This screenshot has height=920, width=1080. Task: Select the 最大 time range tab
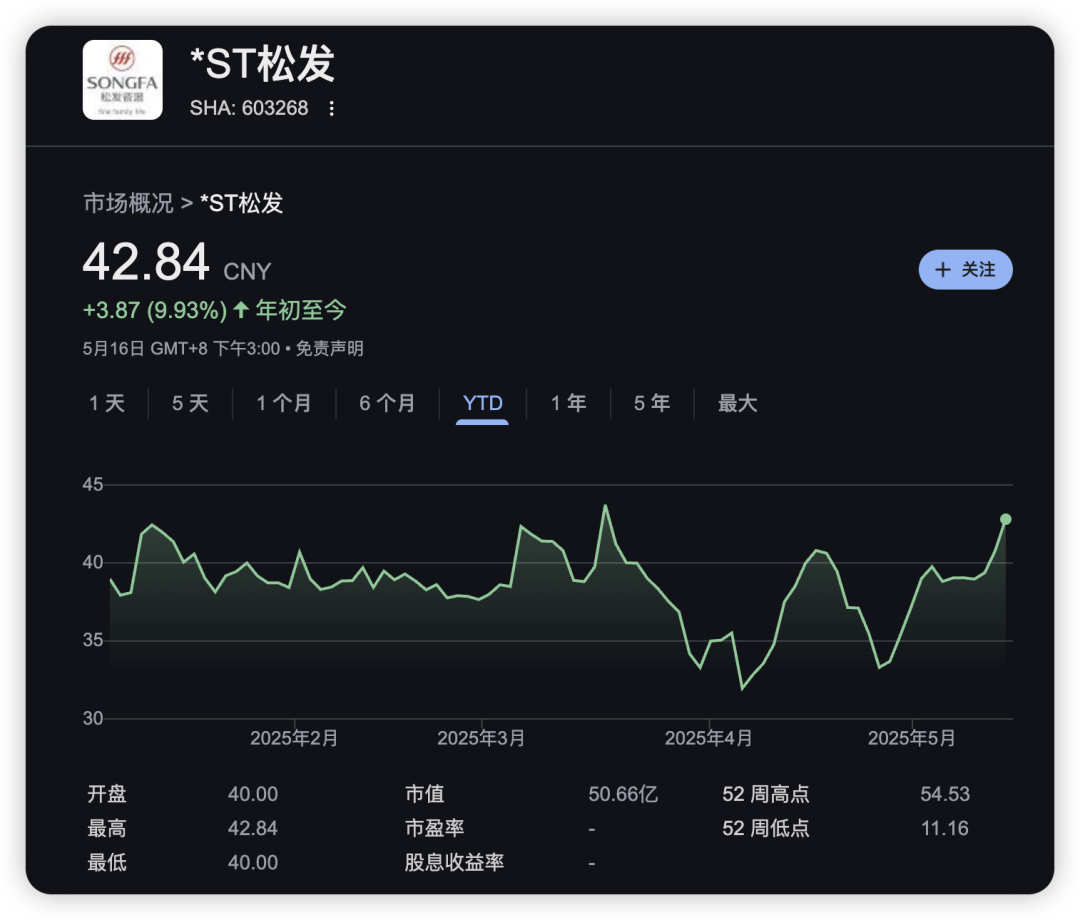[x=738, y=403]
